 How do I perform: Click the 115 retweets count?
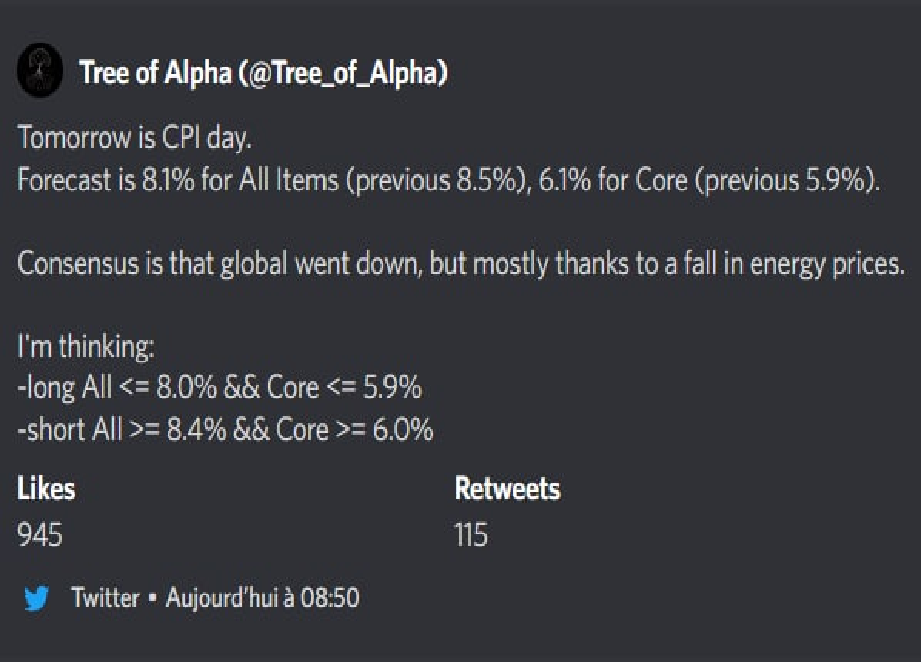(471, 535)
